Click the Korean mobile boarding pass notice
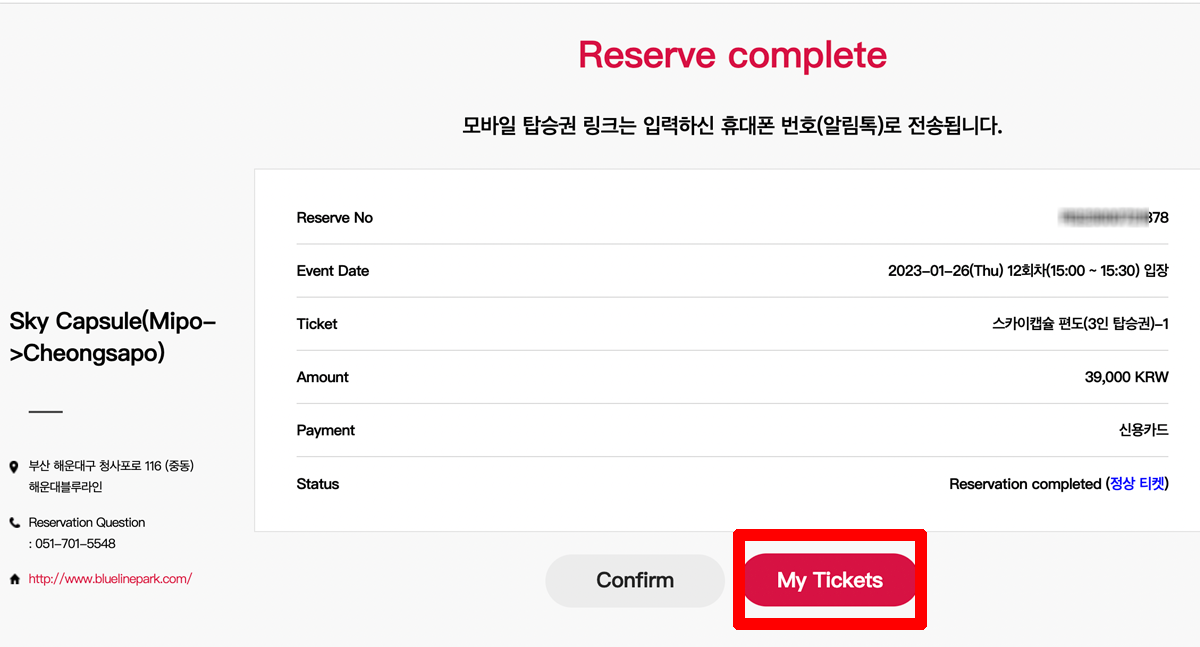Image resolution: width=1200 pixels, height=647 pixels. coord(732,127)
